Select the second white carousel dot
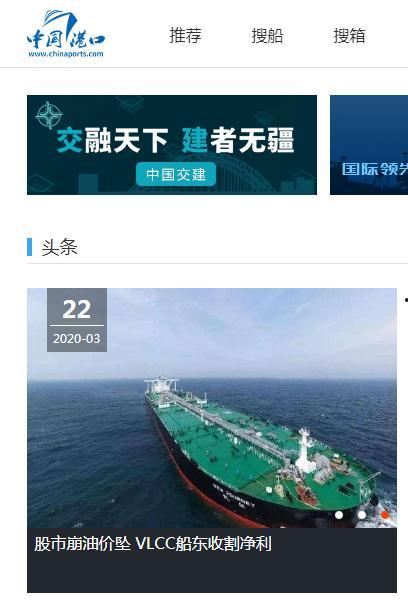408x608 pixels. point(362,515)
